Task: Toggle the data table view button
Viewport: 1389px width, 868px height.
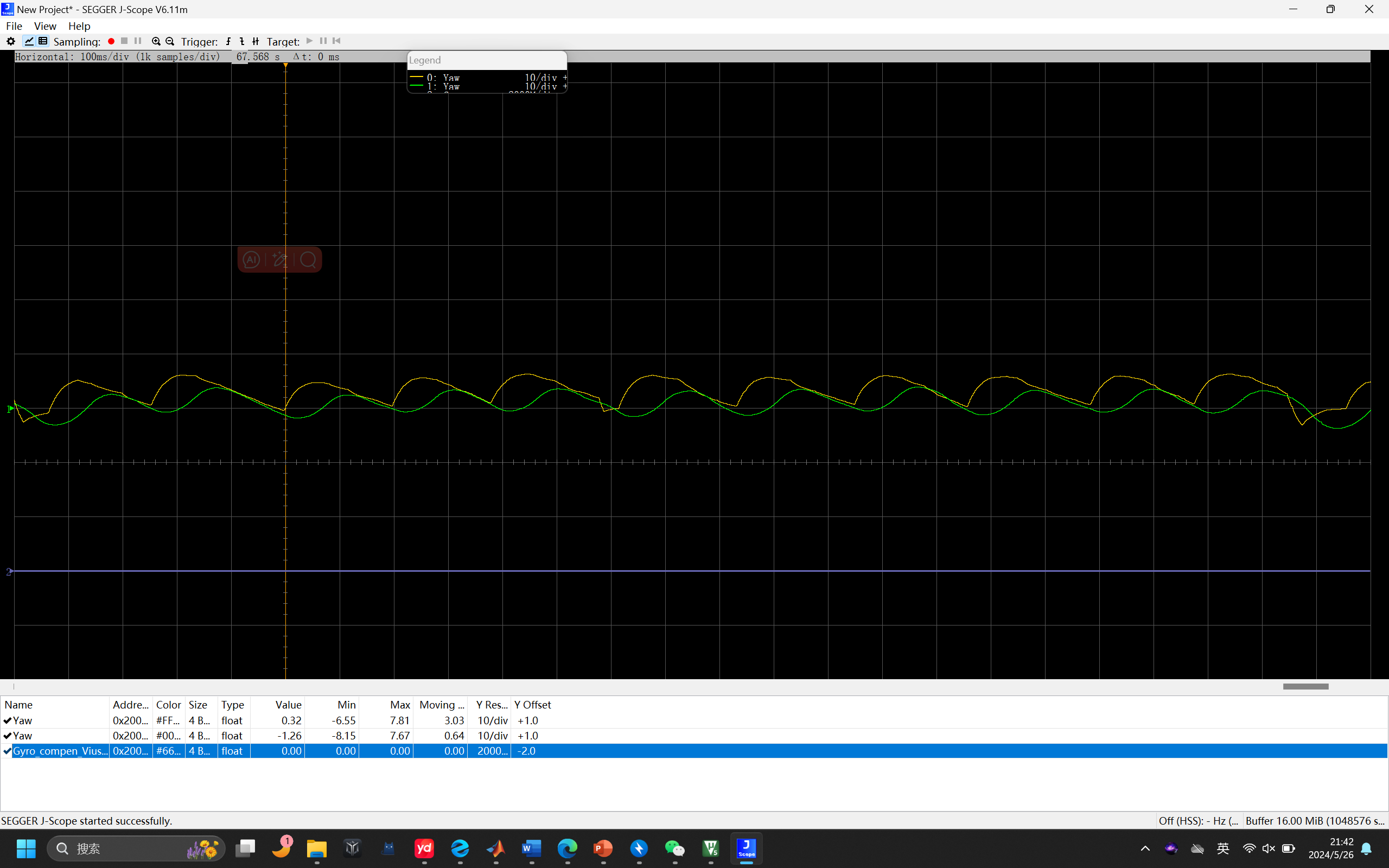Action: pos(43,41)
